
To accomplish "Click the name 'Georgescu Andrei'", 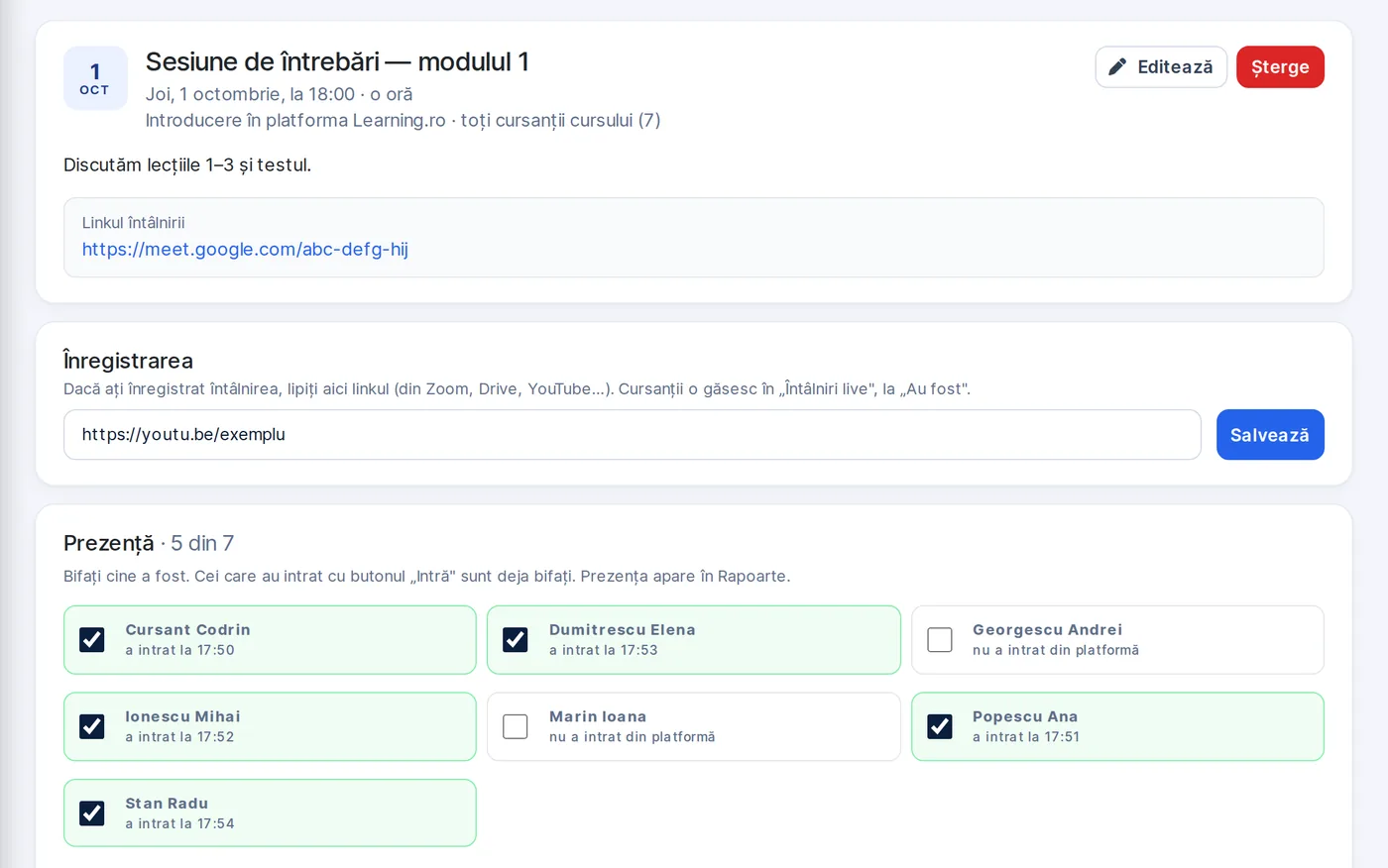I will pos(1048,630).
